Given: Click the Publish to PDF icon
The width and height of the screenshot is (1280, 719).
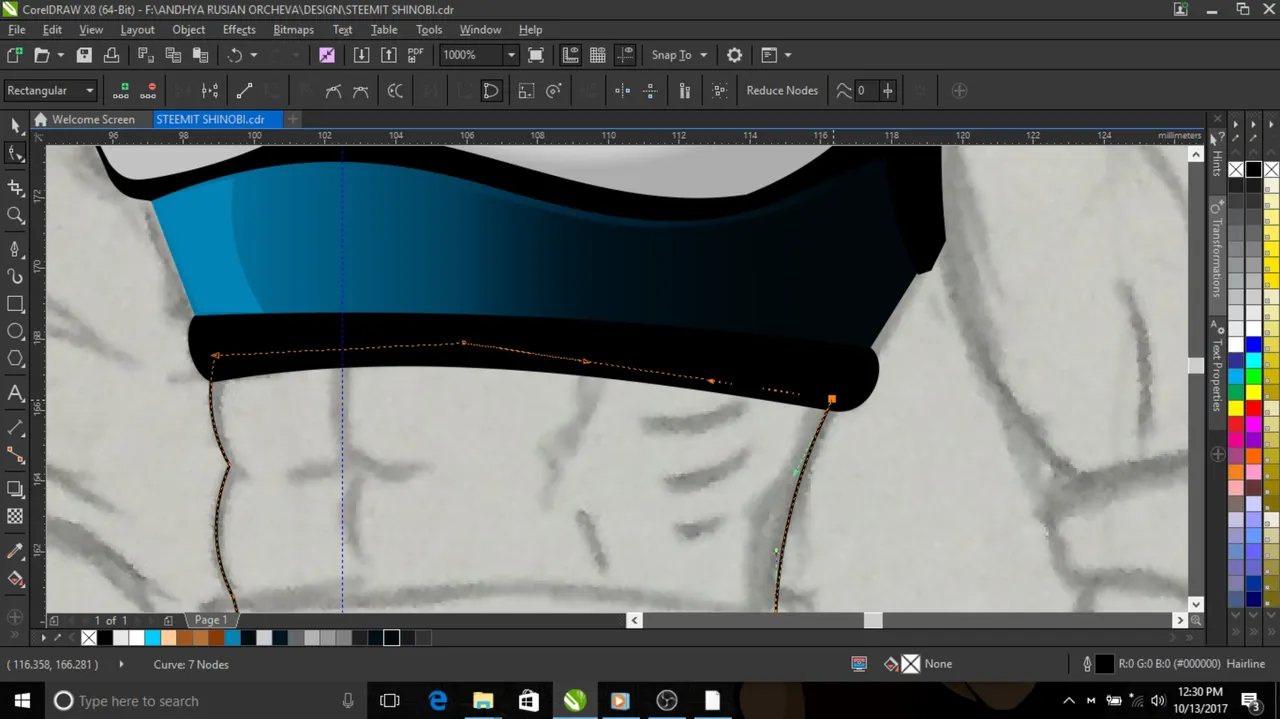Looking at the screenshot, I should click(x=415, y=55).
